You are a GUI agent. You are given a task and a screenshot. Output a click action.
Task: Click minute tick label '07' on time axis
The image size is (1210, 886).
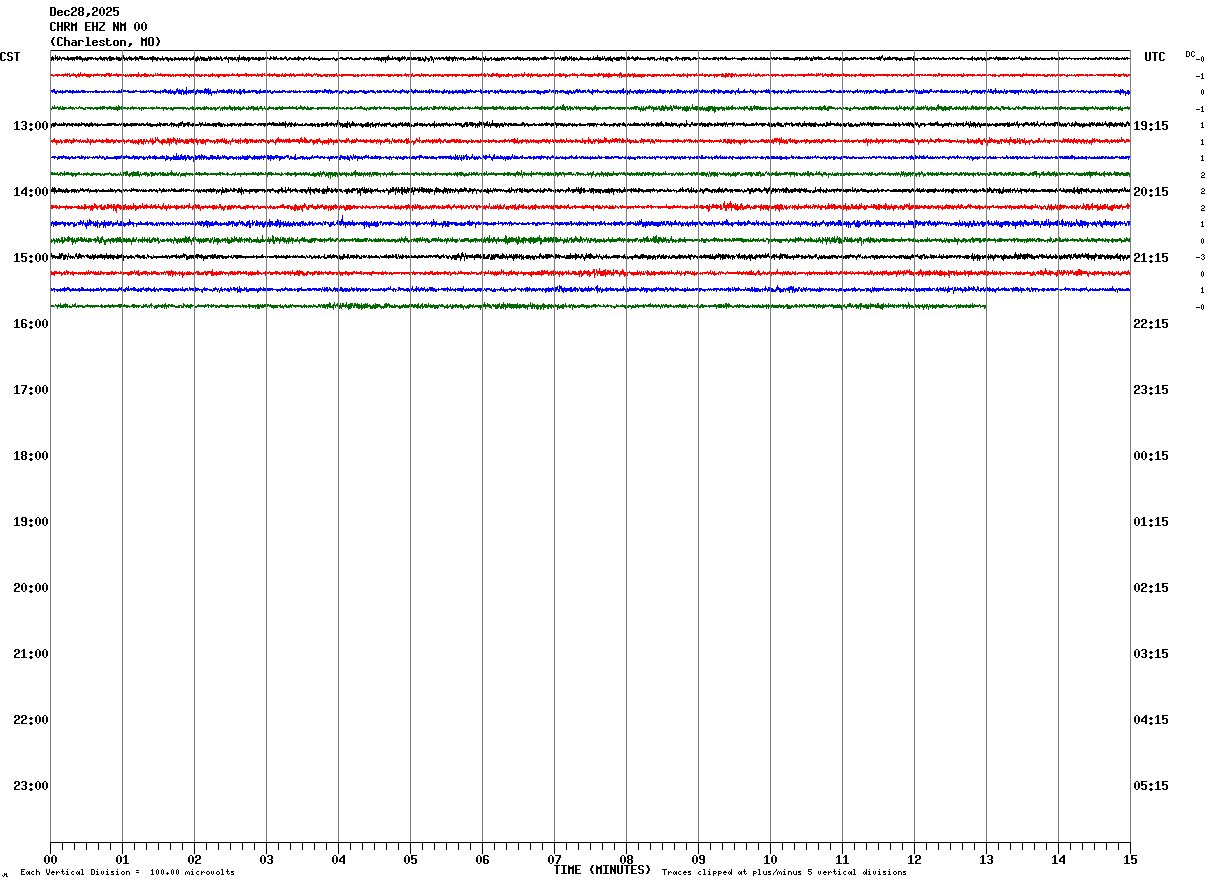pos(554,860)
